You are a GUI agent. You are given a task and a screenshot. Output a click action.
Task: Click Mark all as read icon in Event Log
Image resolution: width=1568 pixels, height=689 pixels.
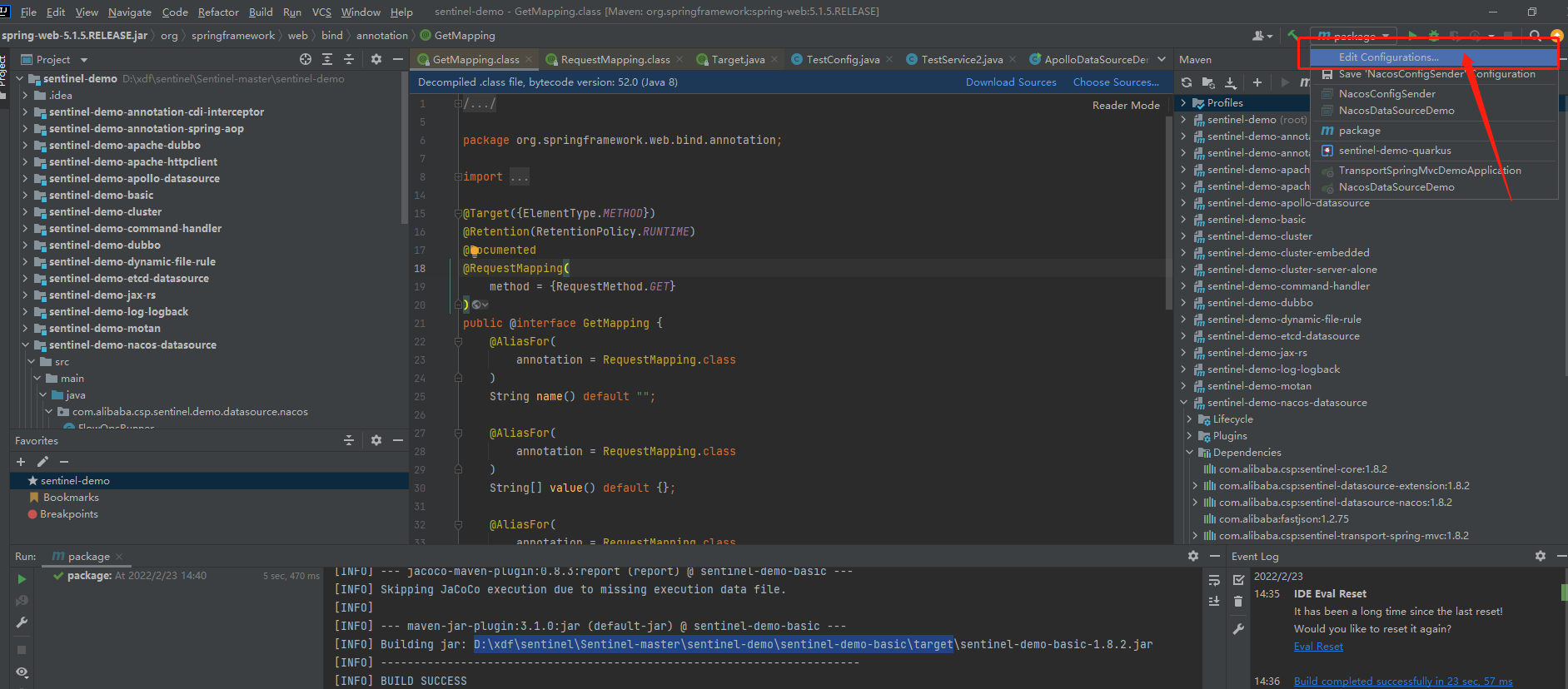1238,580
